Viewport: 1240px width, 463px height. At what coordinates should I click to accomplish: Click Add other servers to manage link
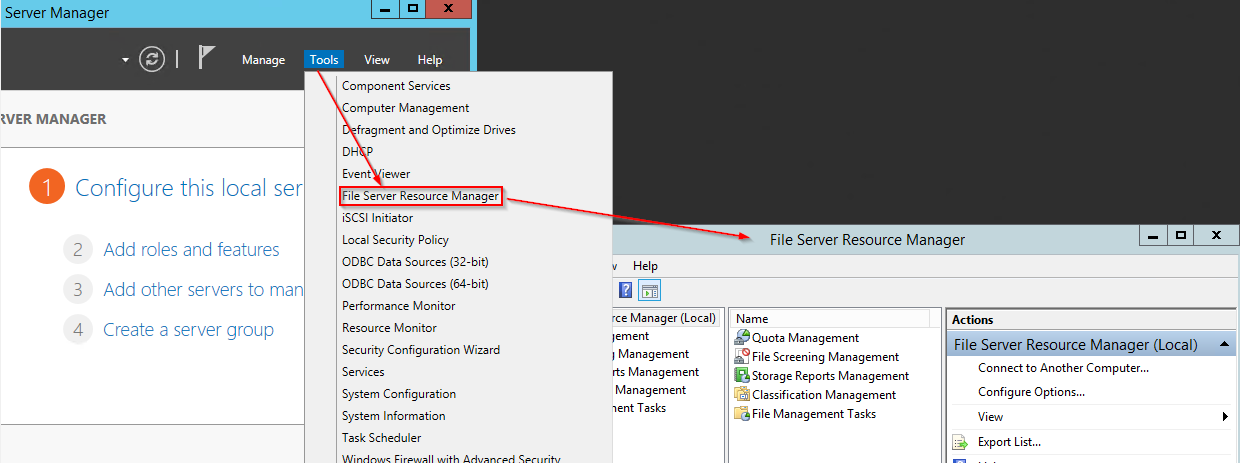203,290
